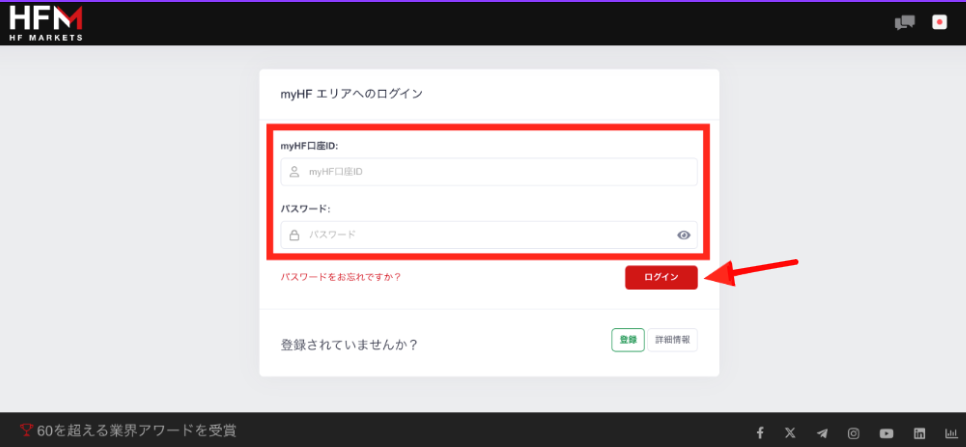This screenshot has width=966, height=447.
Task: Click the trophy icon in footer
Action: 26,432
